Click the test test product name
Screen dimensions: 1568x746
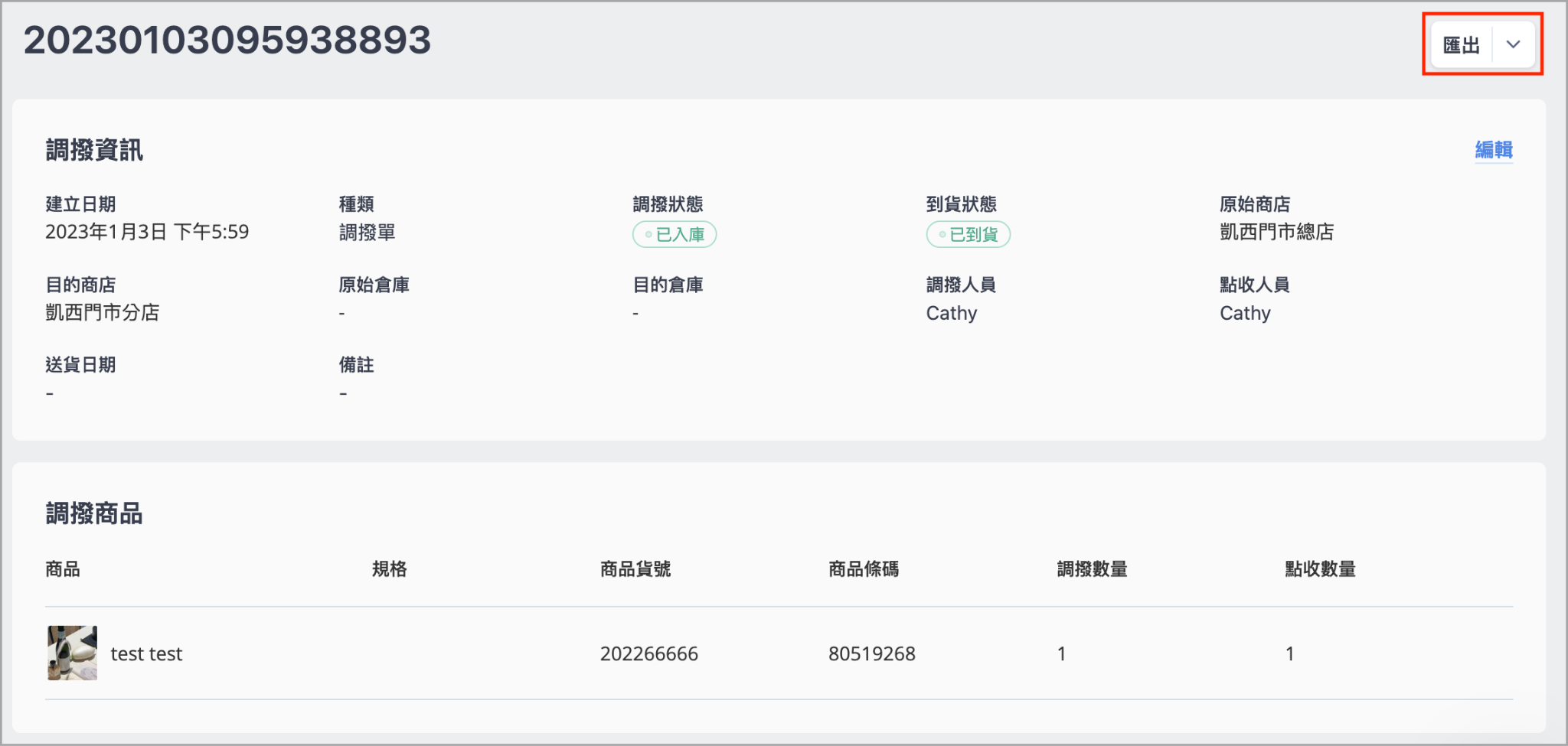[146, 654]
